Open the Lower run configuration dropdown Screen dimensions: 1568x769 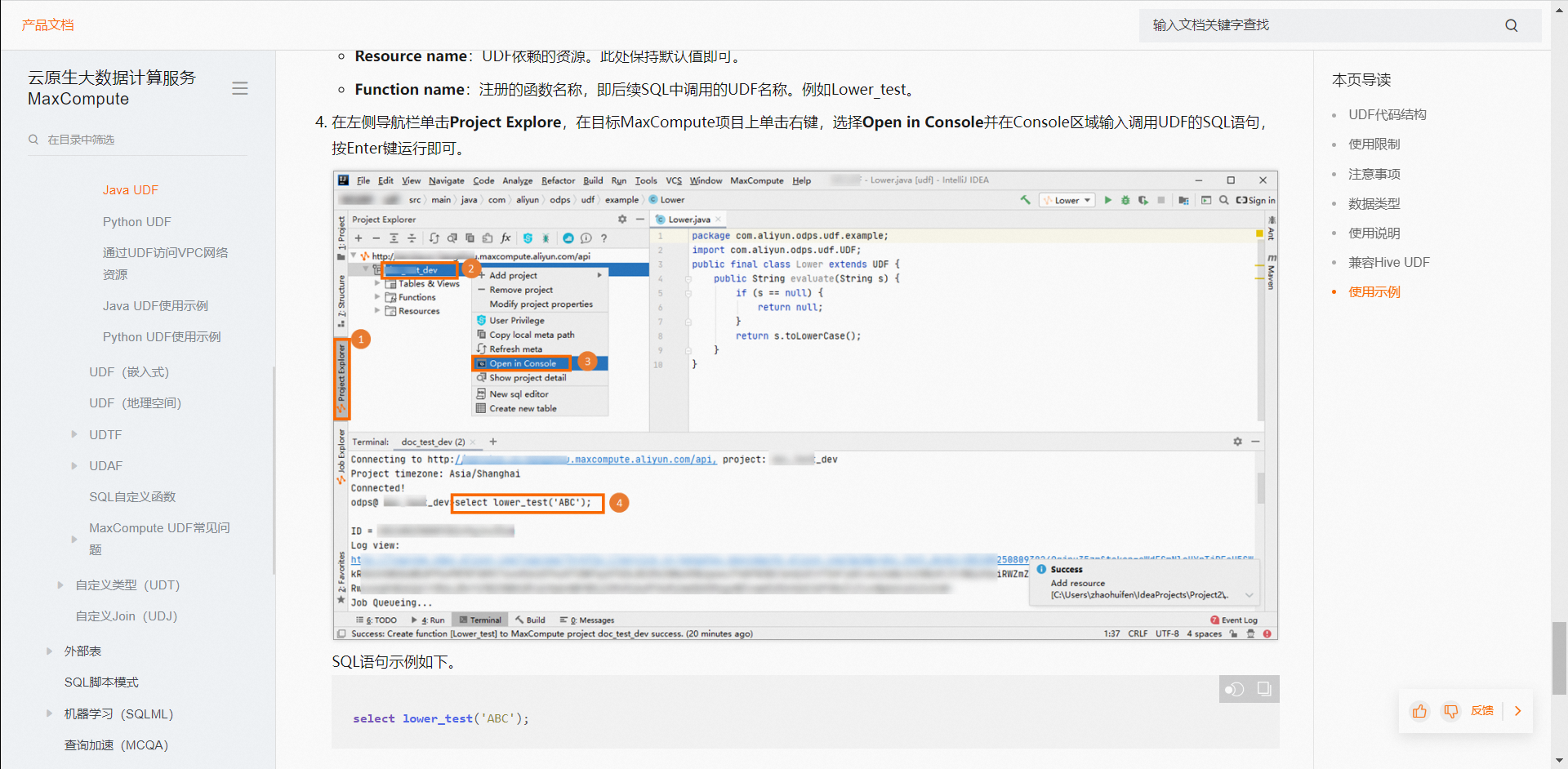tap(1067, 200)
